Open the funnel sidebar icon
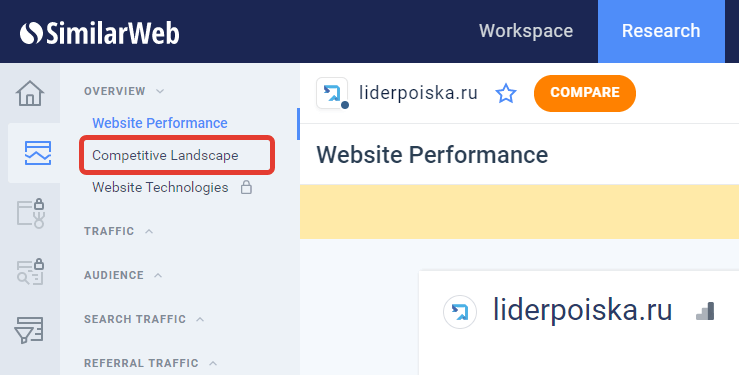Image resolution: width=739 pixels, height=375 pixels. [x=29, y=330]
